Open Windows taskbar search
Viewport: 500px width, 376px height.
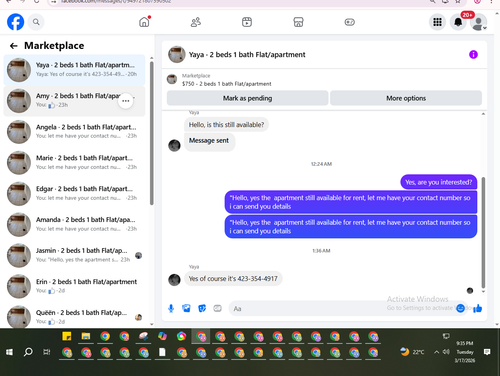(x=28, y=352)
